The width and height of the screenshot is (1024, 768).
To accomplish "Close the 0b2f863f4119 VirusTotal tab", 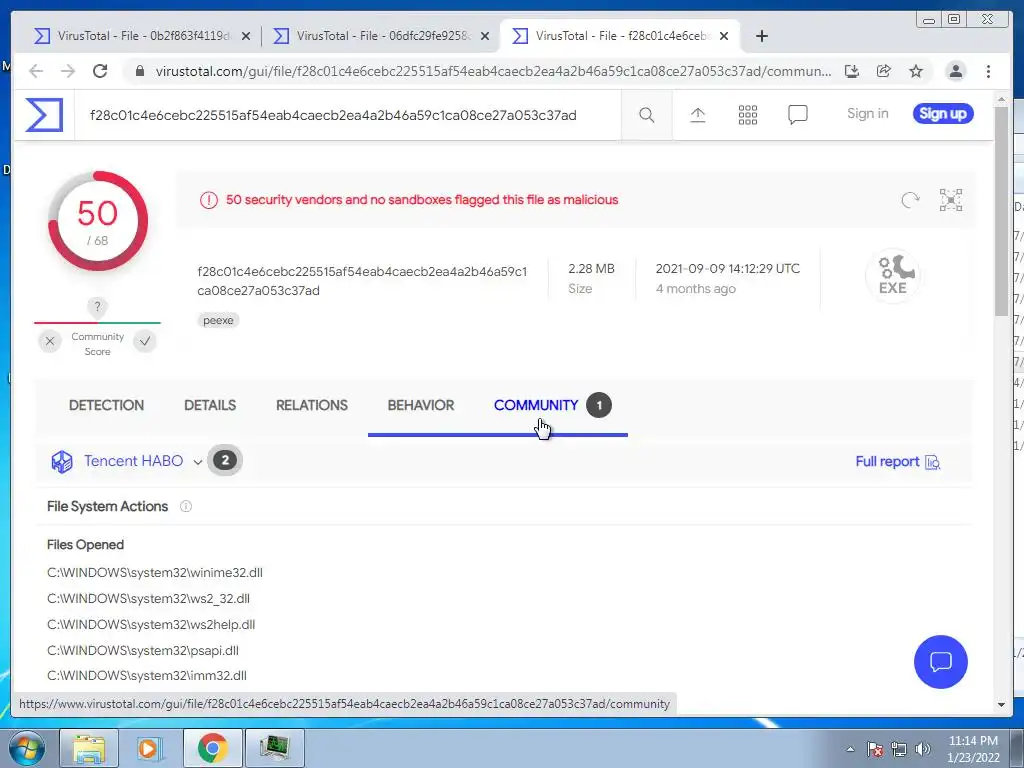I will click(x=246, y=37).
